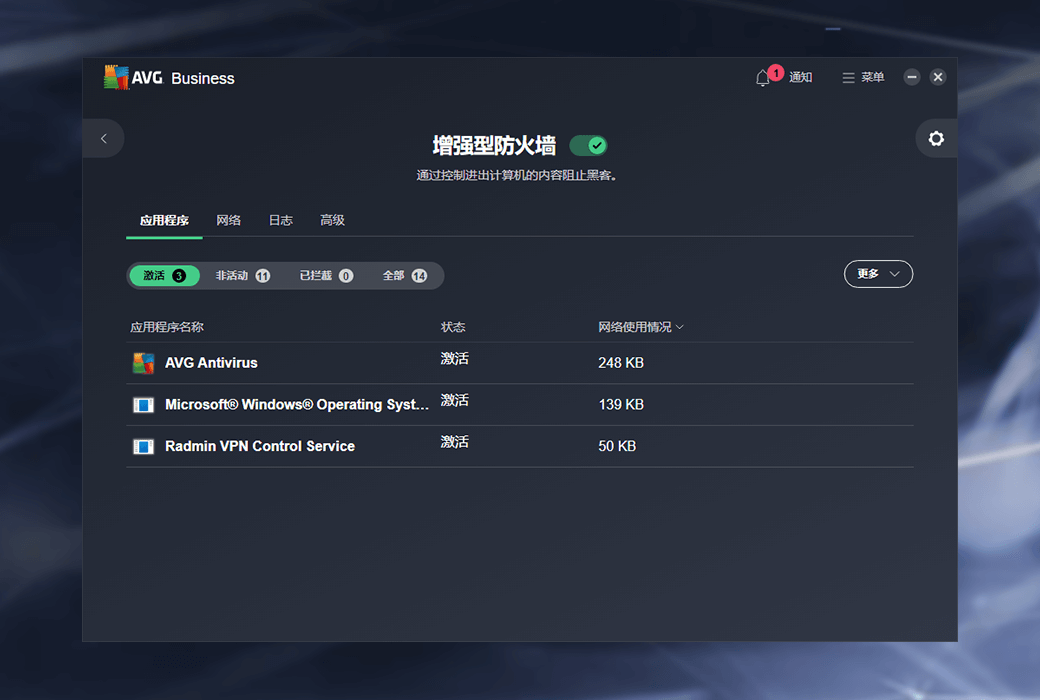This screenshot has width=1040, height=700.
Task: Click the Radmin VPN Control Service icon
Action: (144, 447)
